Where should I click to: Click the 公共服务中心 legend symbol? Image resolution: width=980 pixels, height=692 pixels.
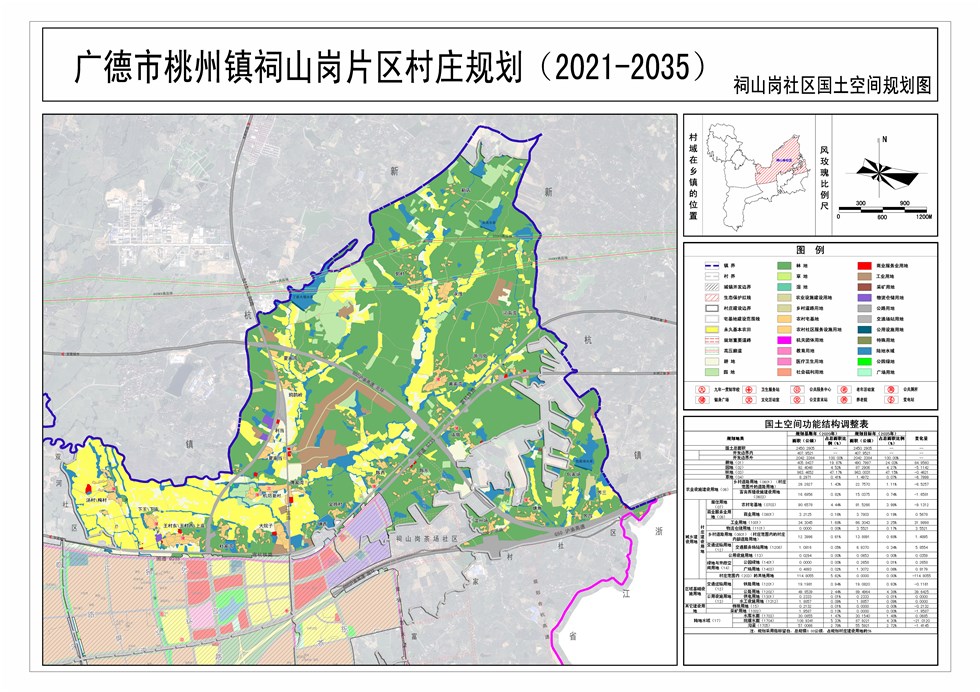(x=797, y=390)
